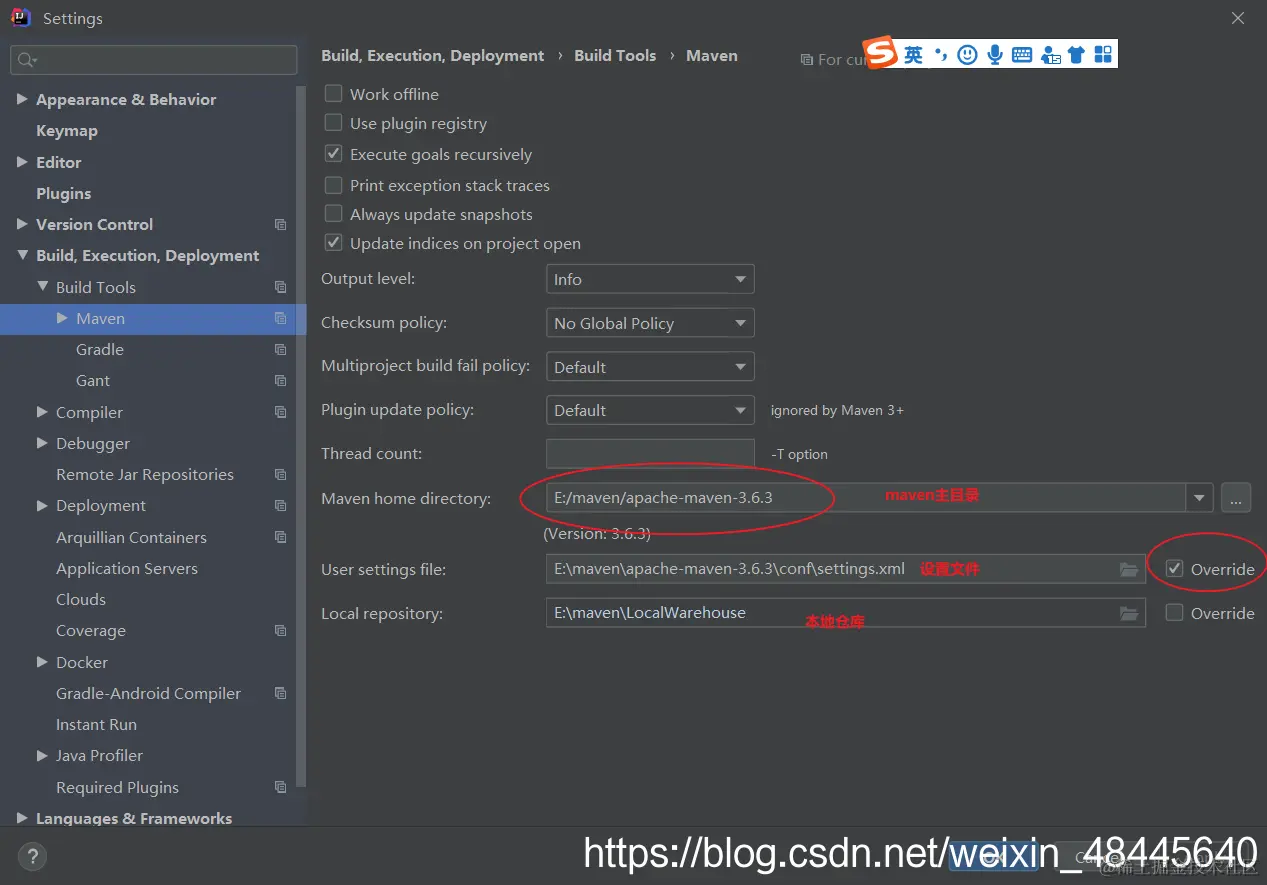Click Local repository path field
Viewport: 1267px width, 885px height.
[845, 613]
